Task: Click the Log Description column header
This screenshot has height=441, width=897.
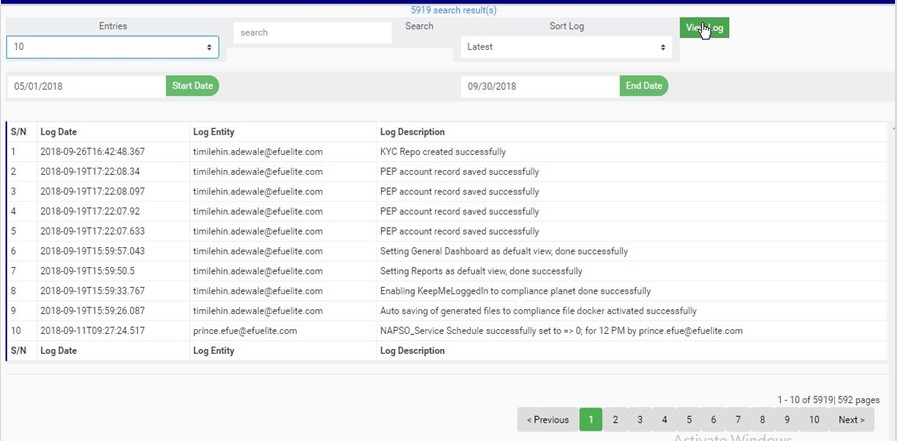Action: (412, 132)
